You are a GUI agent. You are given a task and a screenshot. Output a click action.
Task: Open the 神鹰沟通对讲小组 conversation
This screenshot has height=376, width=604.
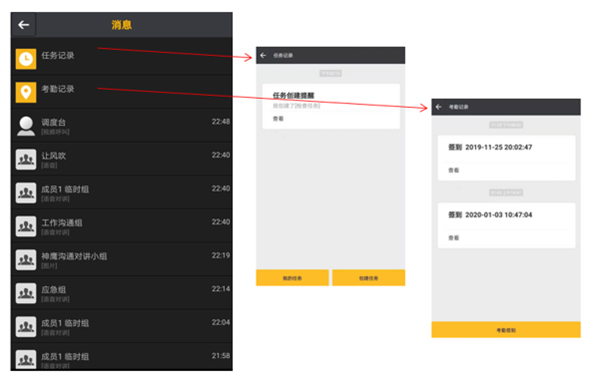point(122,260)
